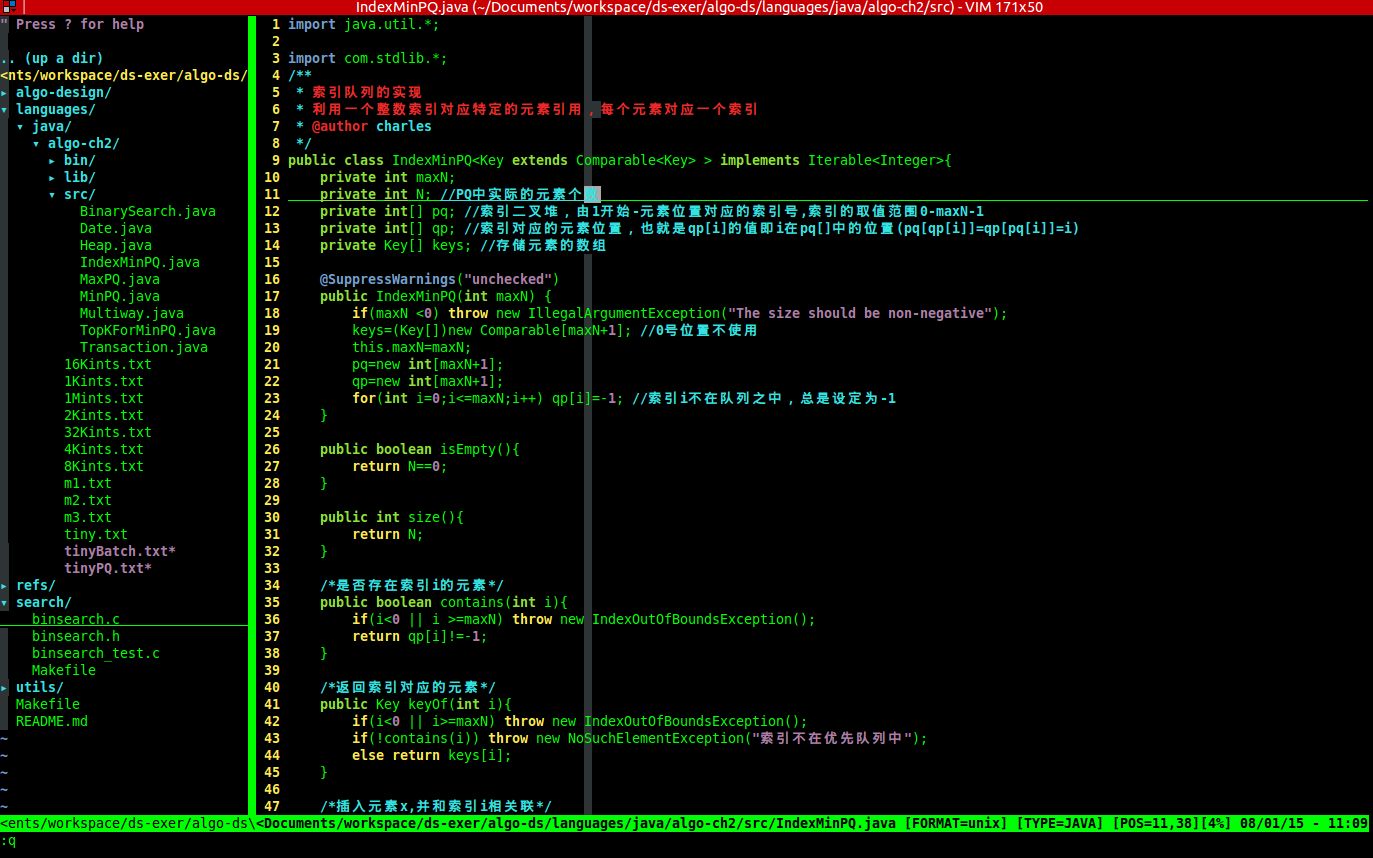Click 'private int maxN;' line

pos(387,178)
